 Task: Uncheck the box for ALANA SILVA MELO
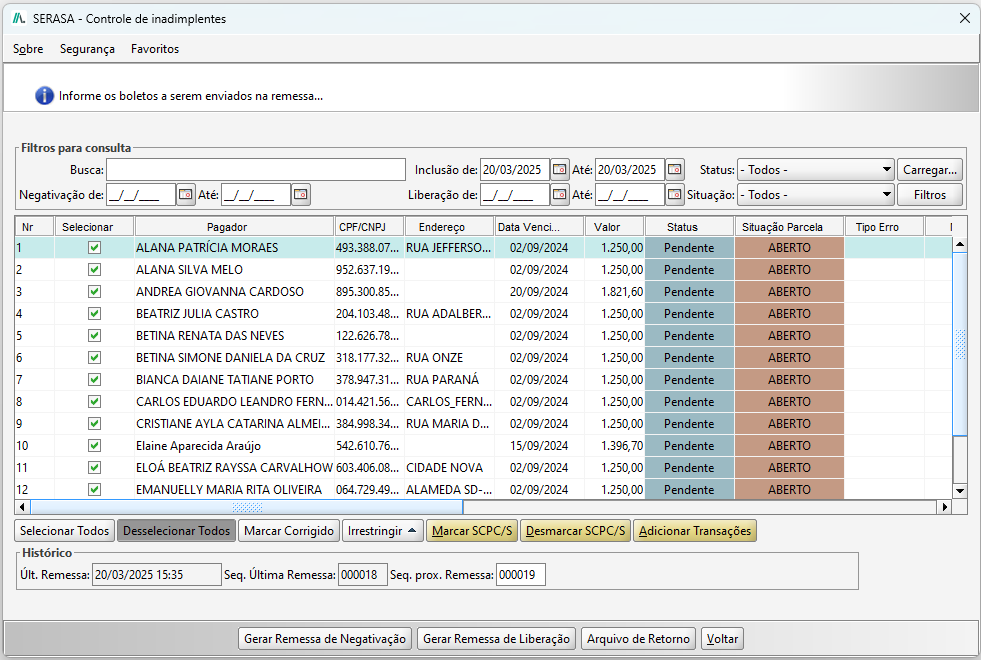tap(94, 270)
